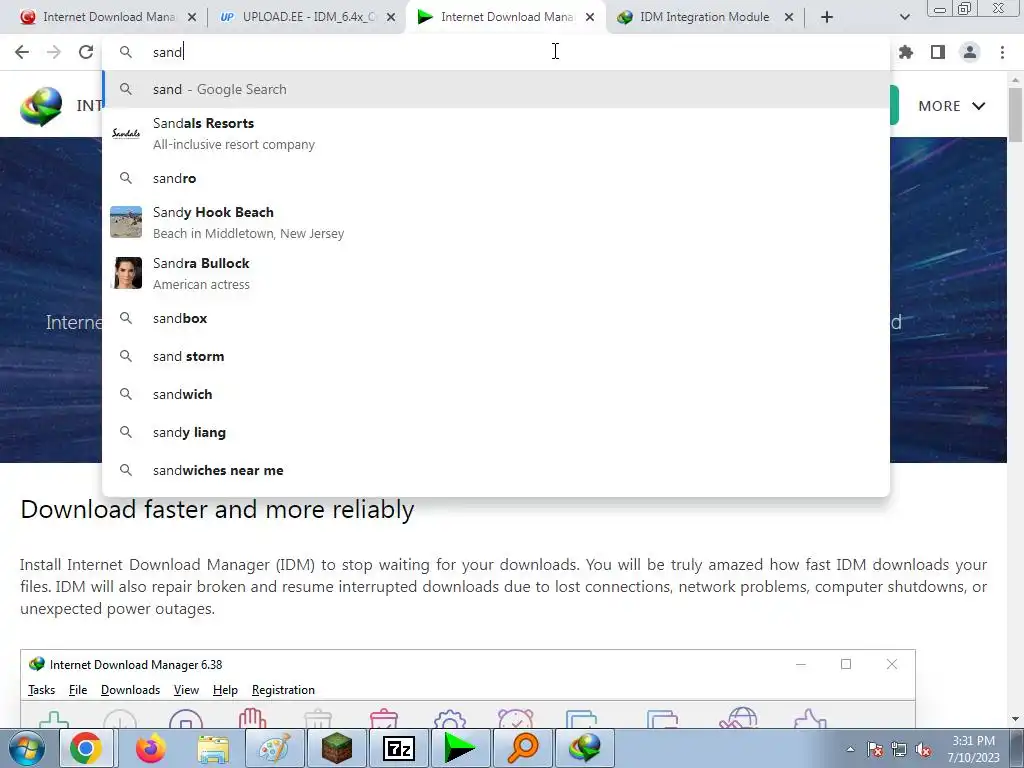Click the IDM globe logo on page
Viewport: 1024px width, 768px height.
(x=40, y=106)
